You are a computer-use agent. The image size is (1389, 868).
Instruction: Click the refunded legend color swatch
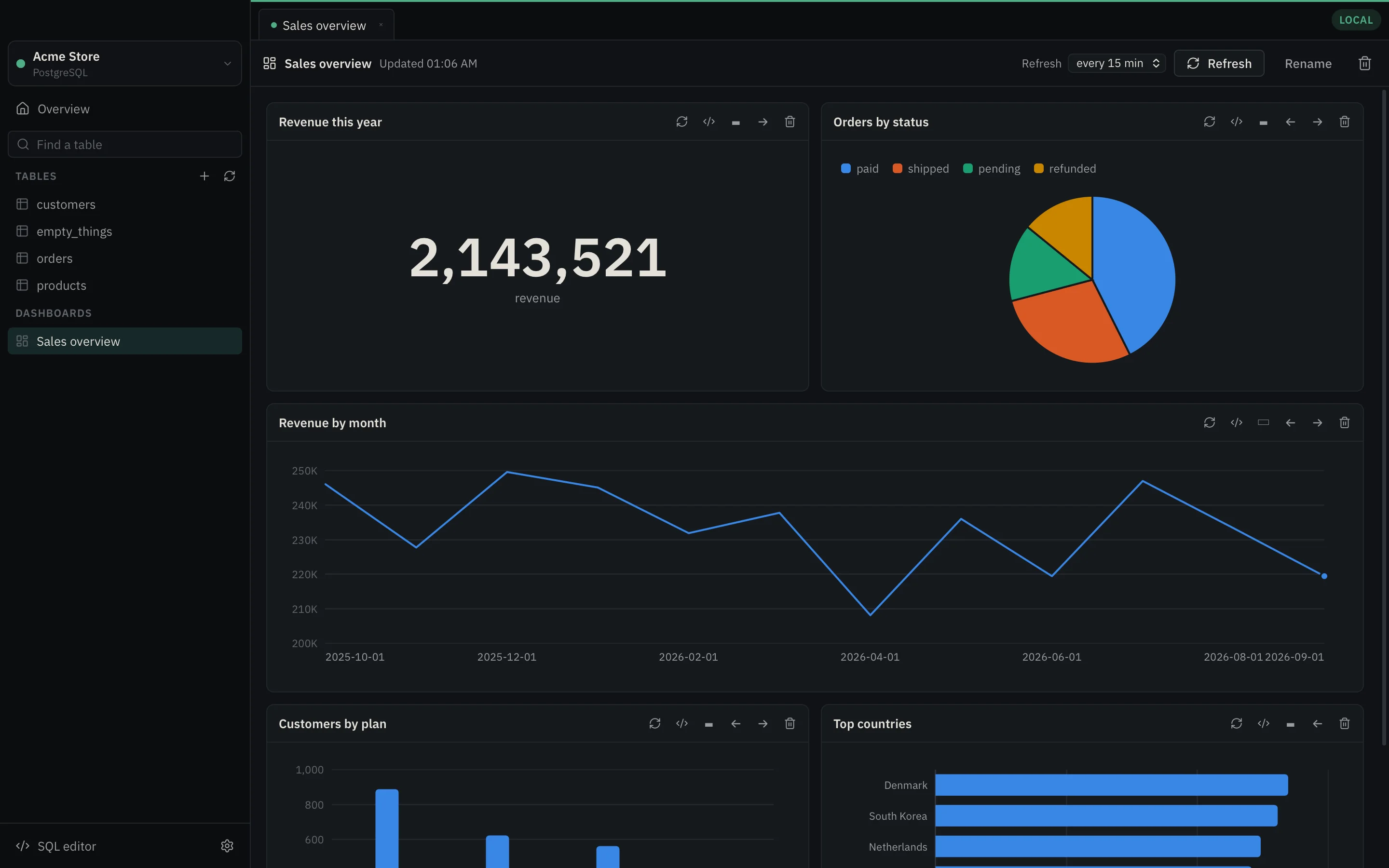[x=1038, y=168]
